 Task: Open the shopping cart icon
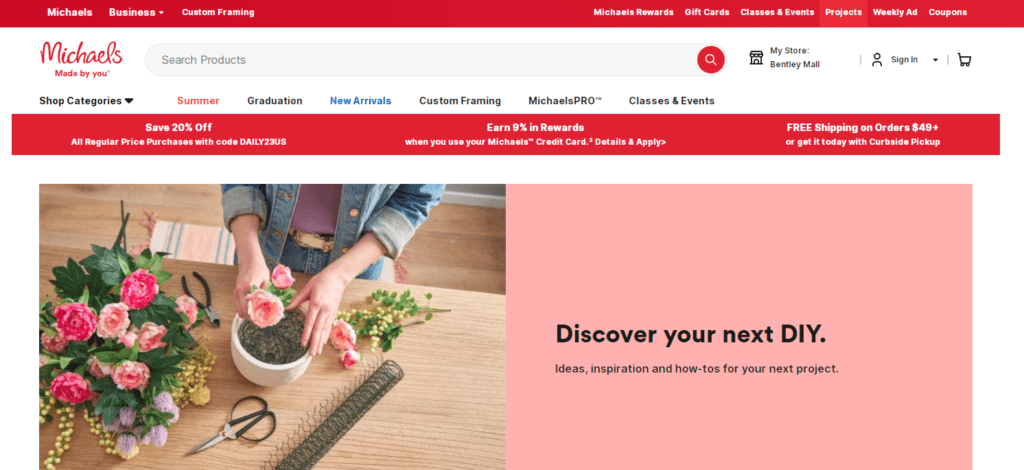click(964, 60)
